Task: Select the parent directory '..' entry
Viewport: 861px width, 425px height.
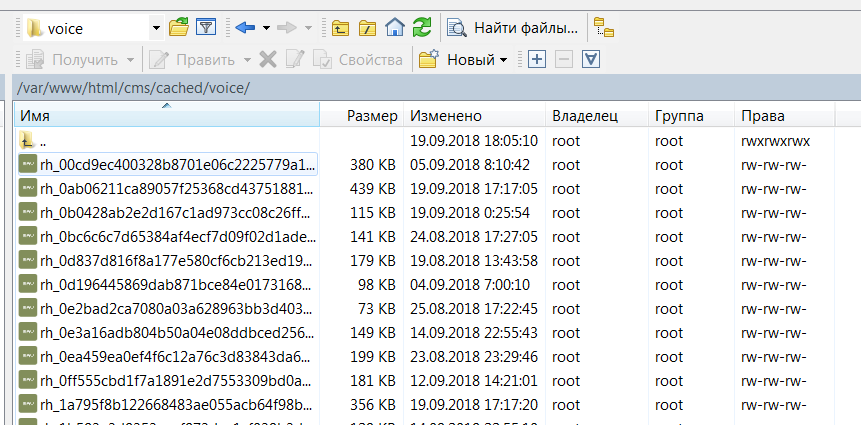Action: (45, 140)
